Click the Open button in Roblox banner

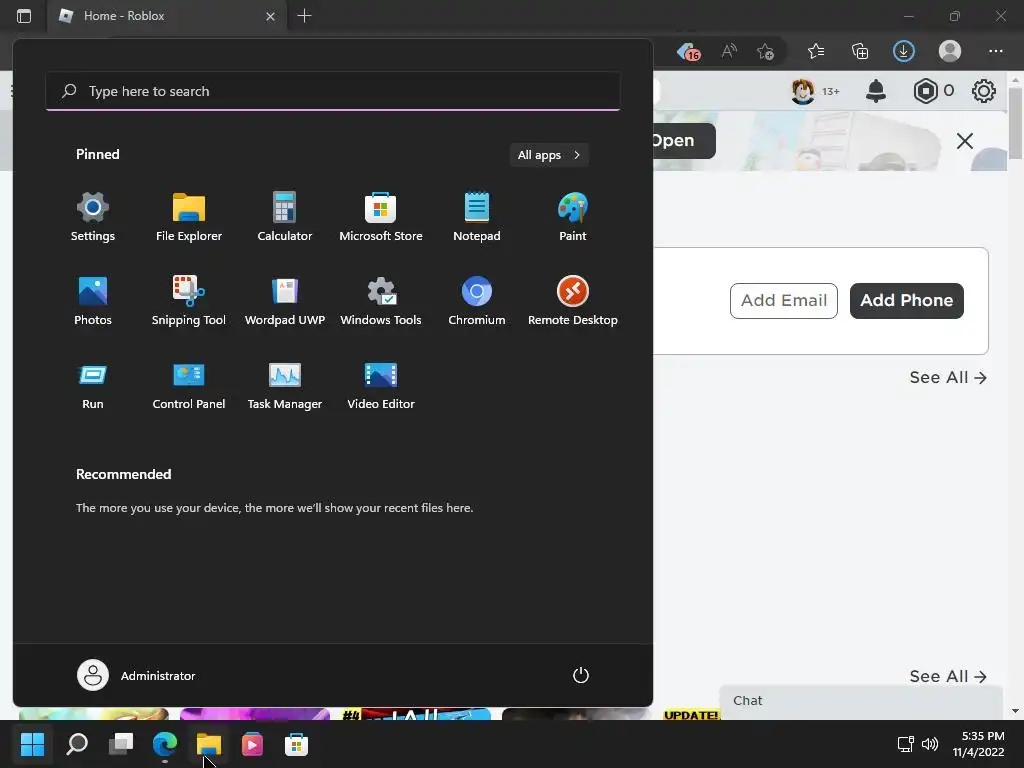[x=684, y=140]
